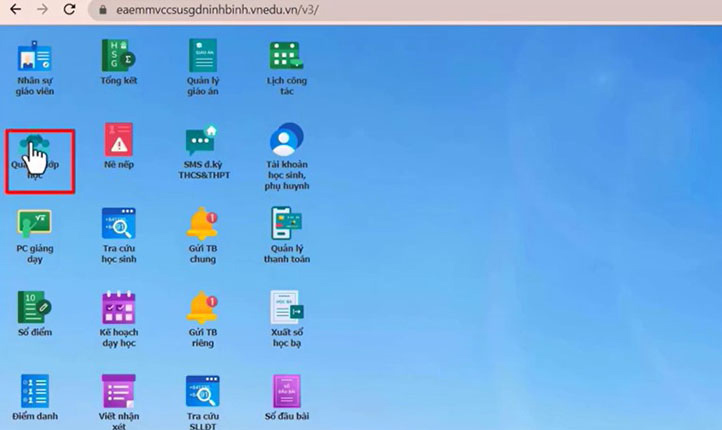Open Quản lý thanh toán icon
Image resolution: width=722 pixels, height=430 pixels.
pyautogui.click(x=286, y=223)
